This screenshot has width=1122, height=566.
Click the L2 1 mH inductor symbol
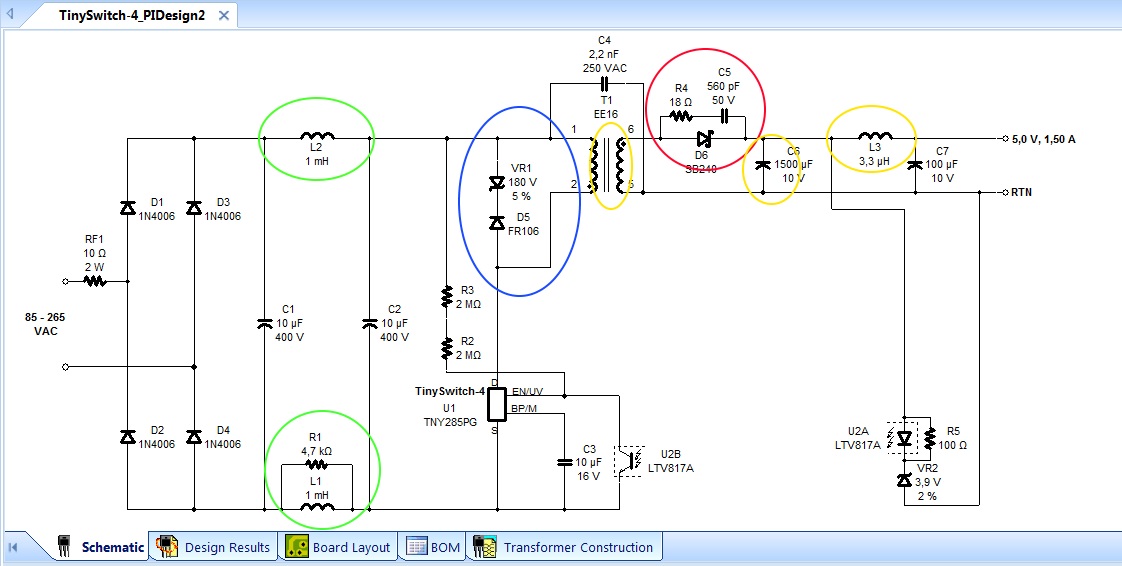point(317,136)
